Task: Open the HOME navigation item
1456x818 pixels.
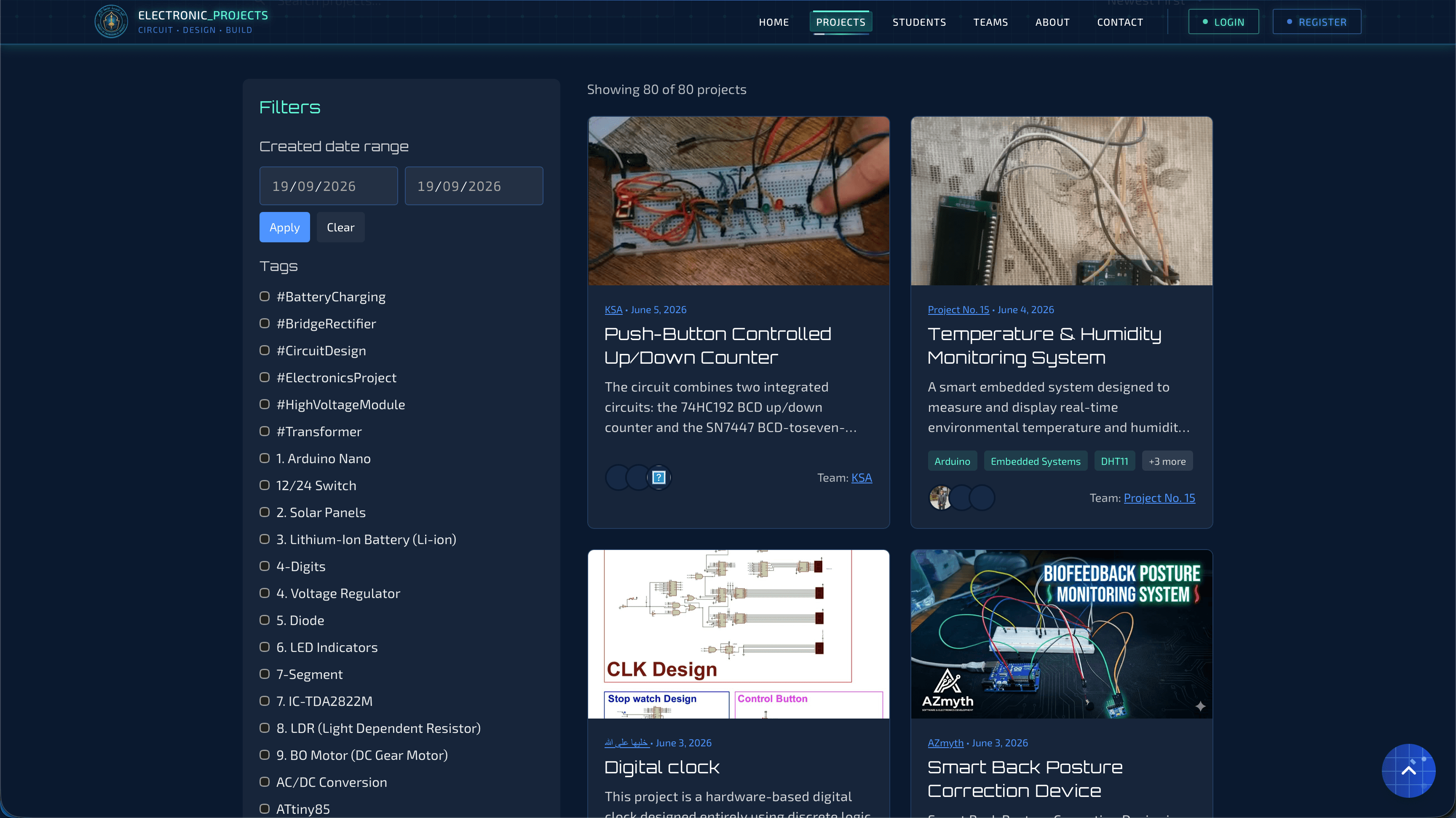Action: pos(773,22)
